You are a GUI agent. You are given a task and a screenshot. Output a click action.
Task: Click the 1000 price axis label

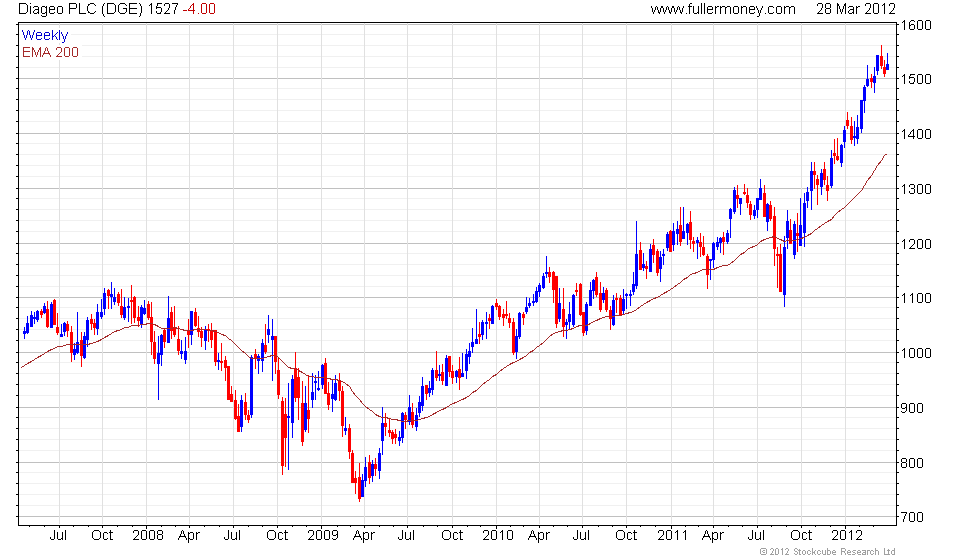916,353
